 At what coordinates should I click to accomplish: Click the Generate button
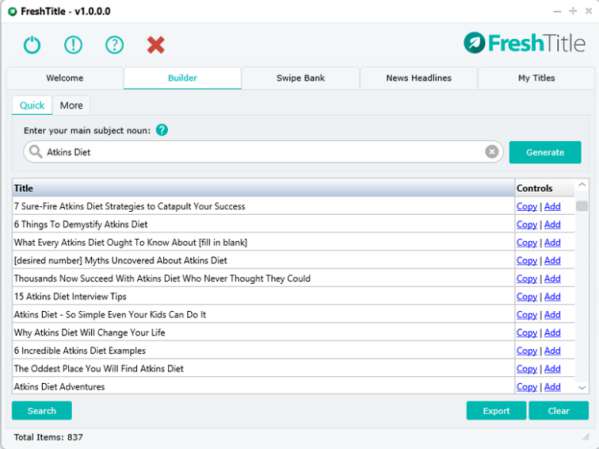(x=545, y=152)
